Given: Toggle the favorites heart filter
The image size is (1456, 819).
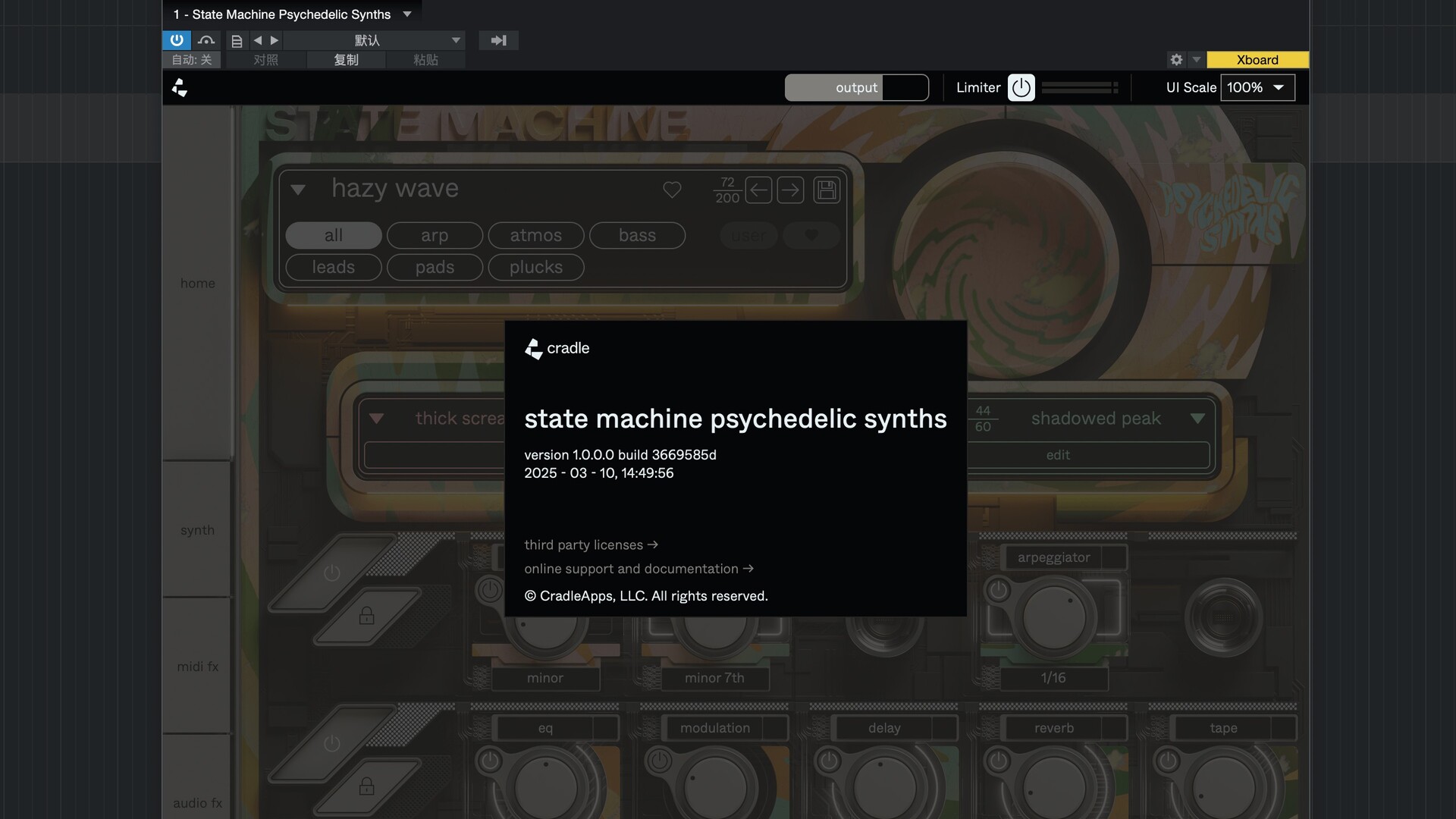Looking at the screenshot, I should 811,236.
